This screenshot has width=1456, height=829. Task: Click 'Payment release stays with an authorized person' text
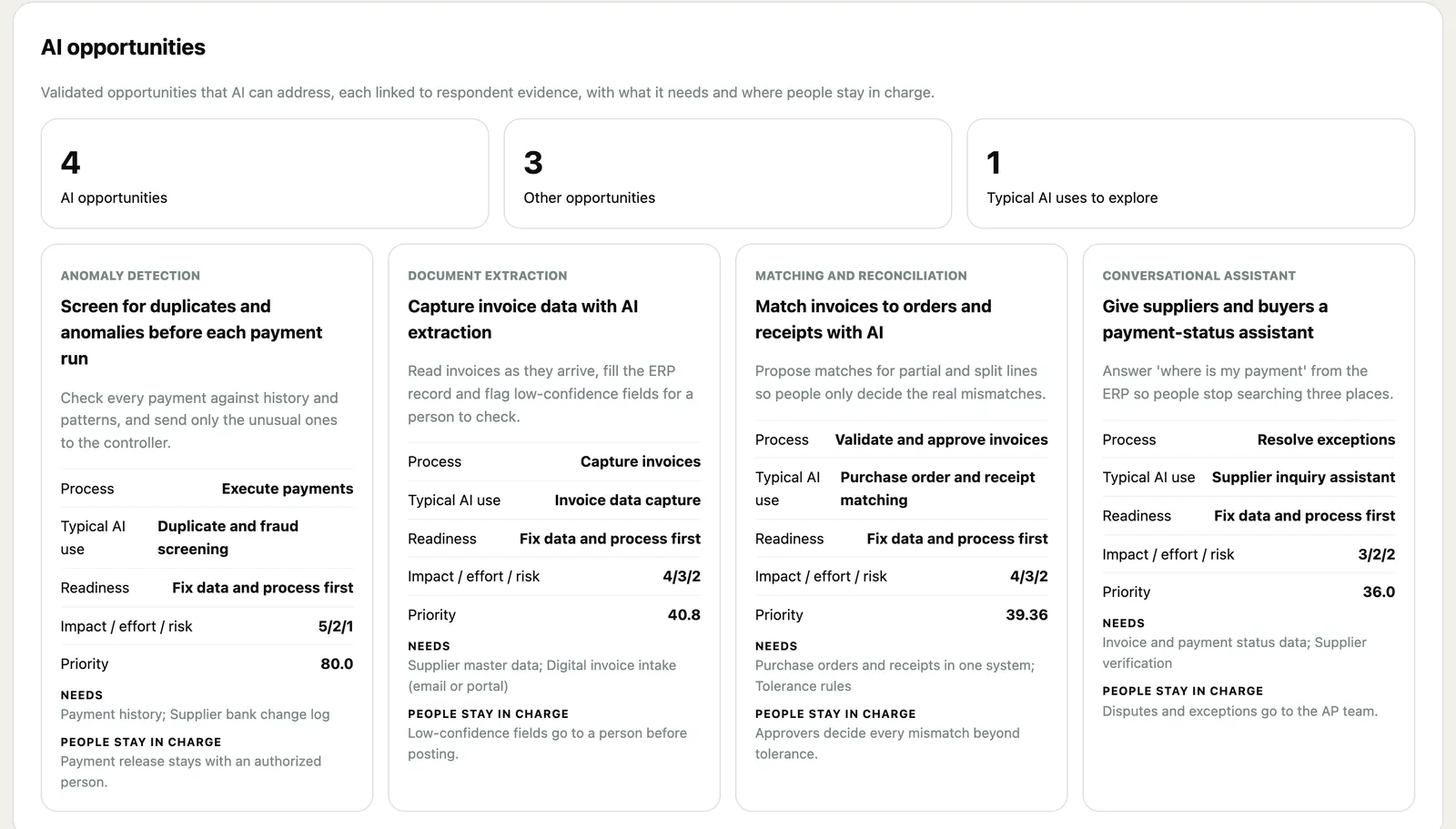point(191,772)
